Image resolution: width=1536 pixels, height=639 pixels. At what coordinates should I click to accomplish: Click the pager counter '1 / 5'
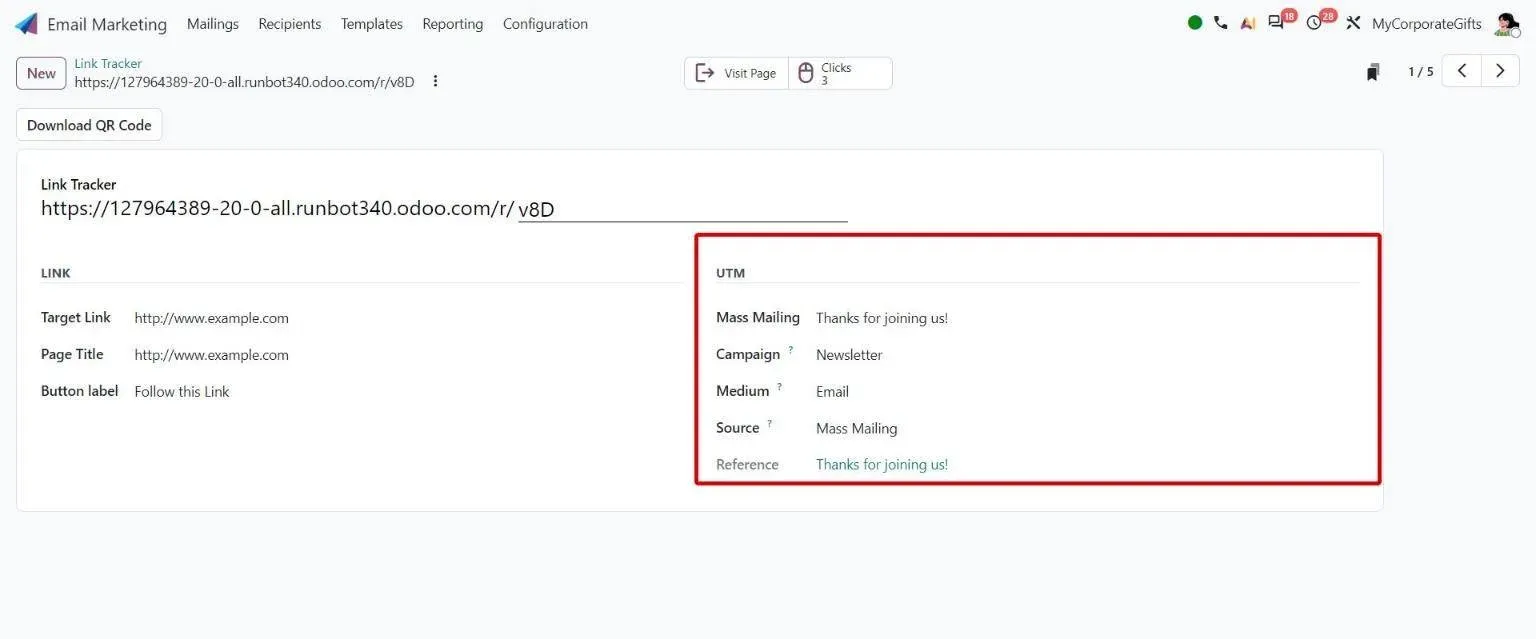(1421, 72)
